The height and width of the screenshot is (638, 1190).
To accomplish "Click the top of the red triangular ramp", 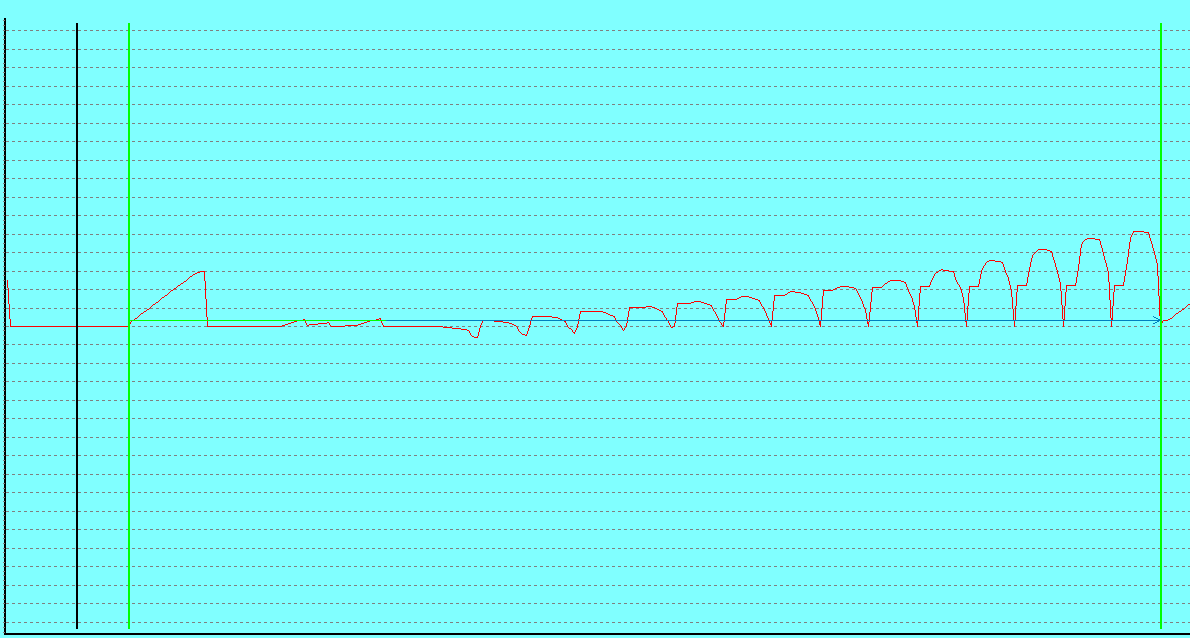I will coord(203,271).
